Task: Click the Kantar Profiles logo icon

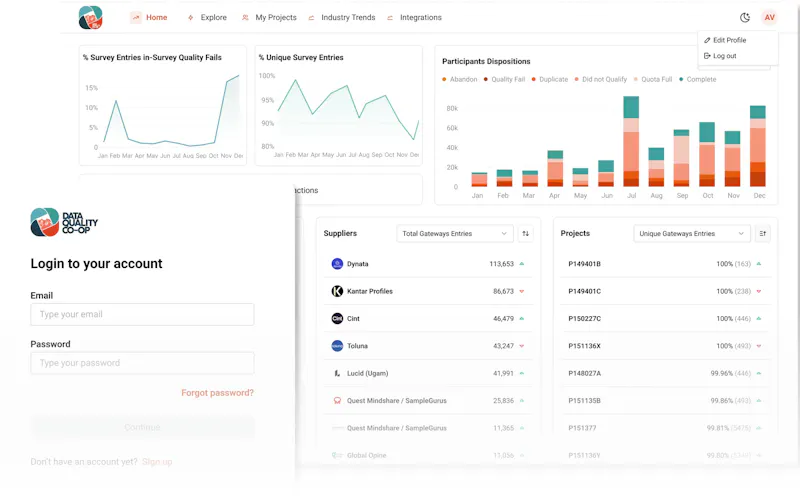Action: tap(337, 291)
